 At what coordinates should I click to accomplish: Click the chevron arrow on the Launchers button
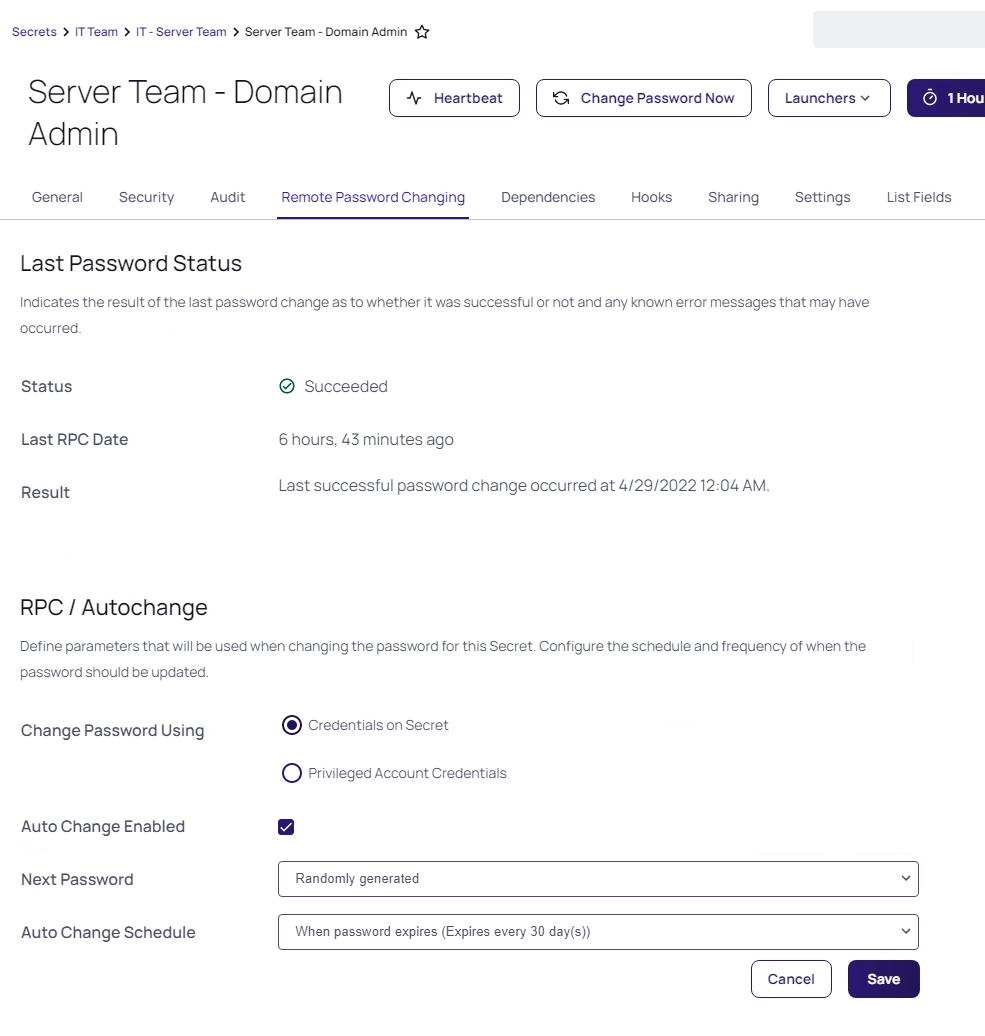point(865,98)
